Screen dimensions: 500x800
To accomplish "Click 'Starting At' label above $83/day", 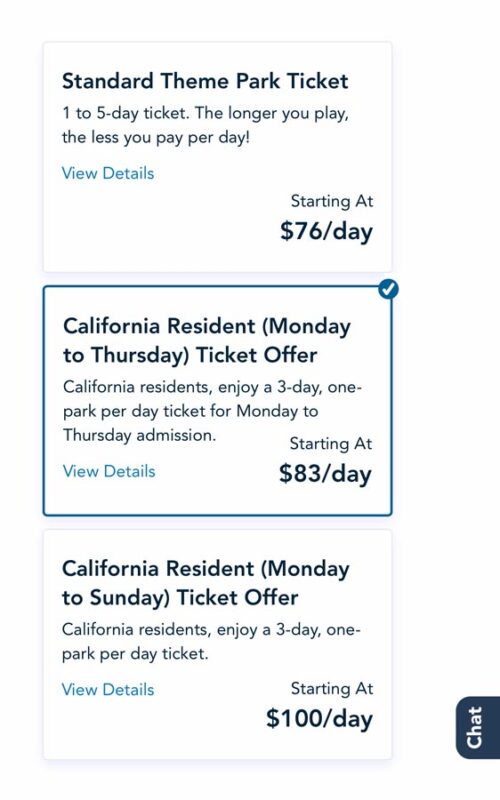I will 331,443.
